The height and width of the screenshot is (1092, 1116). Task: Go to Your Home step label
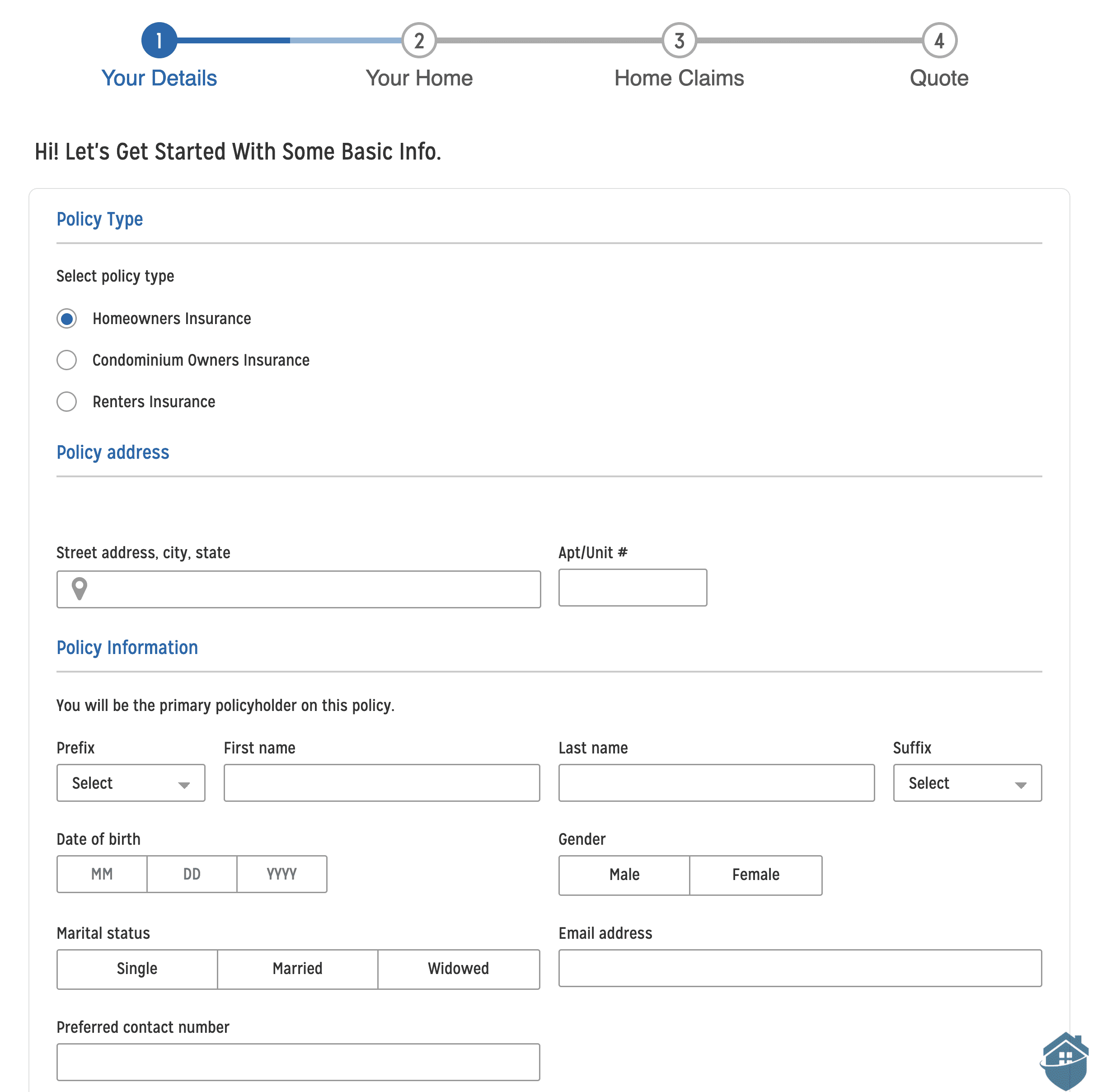click(419, 78)
